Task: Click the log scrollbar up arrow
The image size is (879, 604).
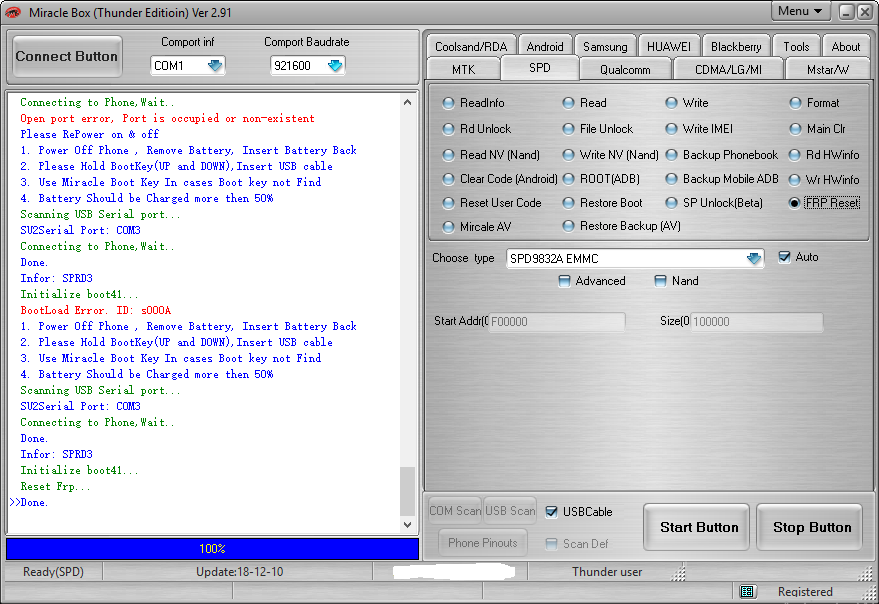Action: (408, 102)
